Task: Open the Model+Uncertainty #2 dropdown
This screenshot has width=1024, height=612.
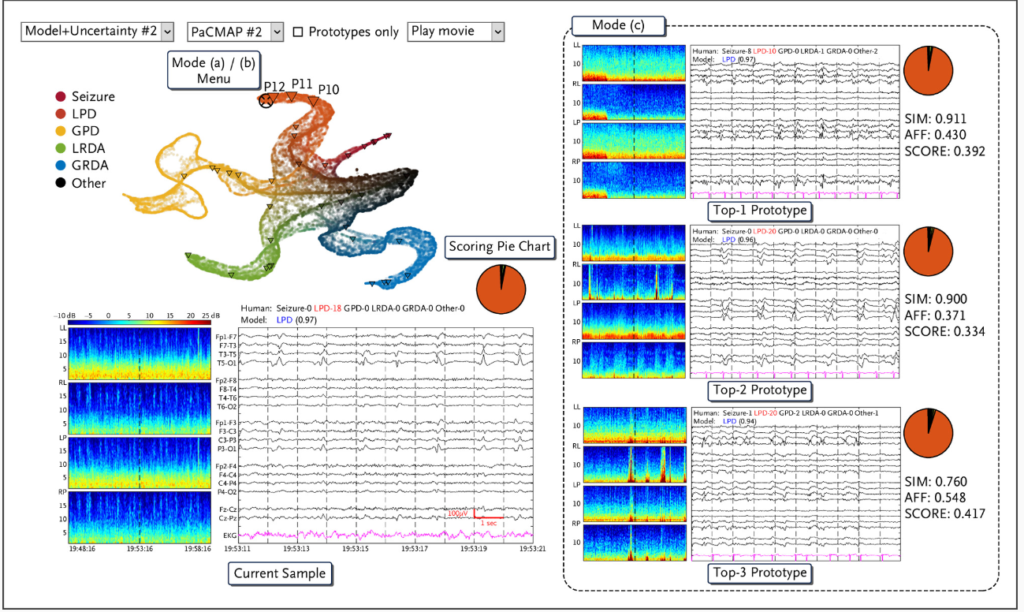Action: tap(97, 31)
